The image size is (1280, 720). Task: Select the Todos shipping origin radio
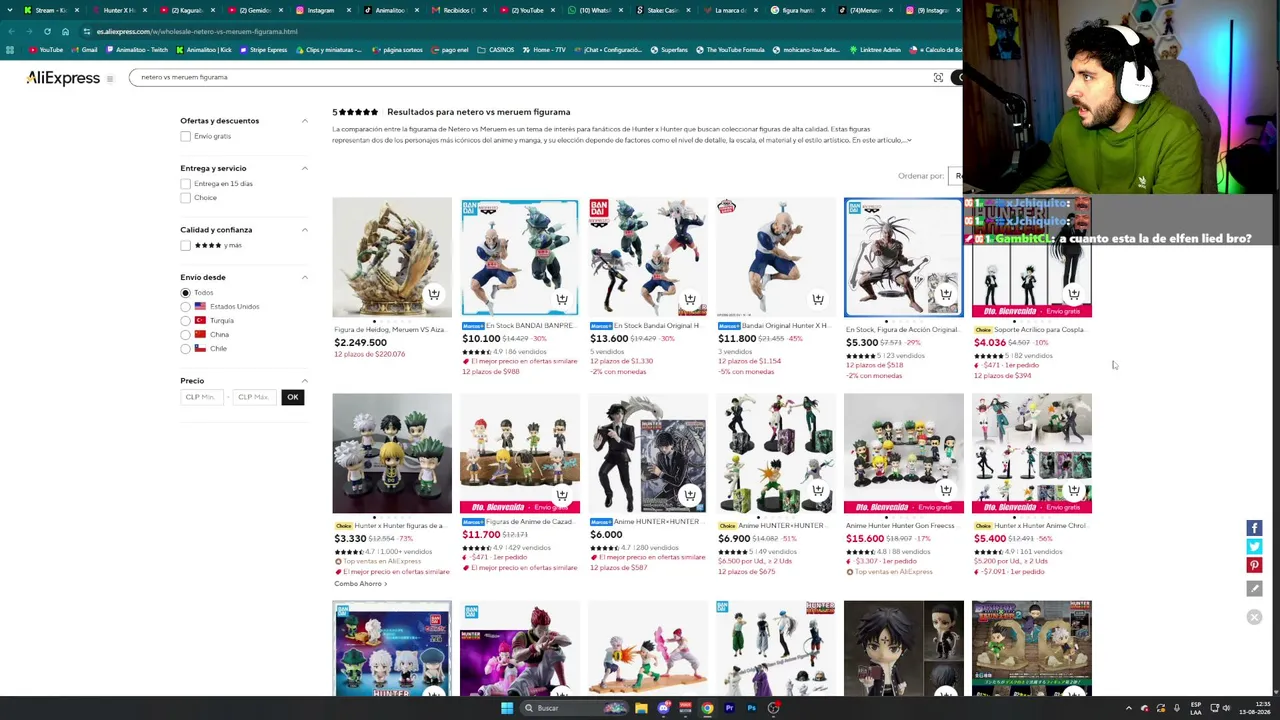coord(185,293)
